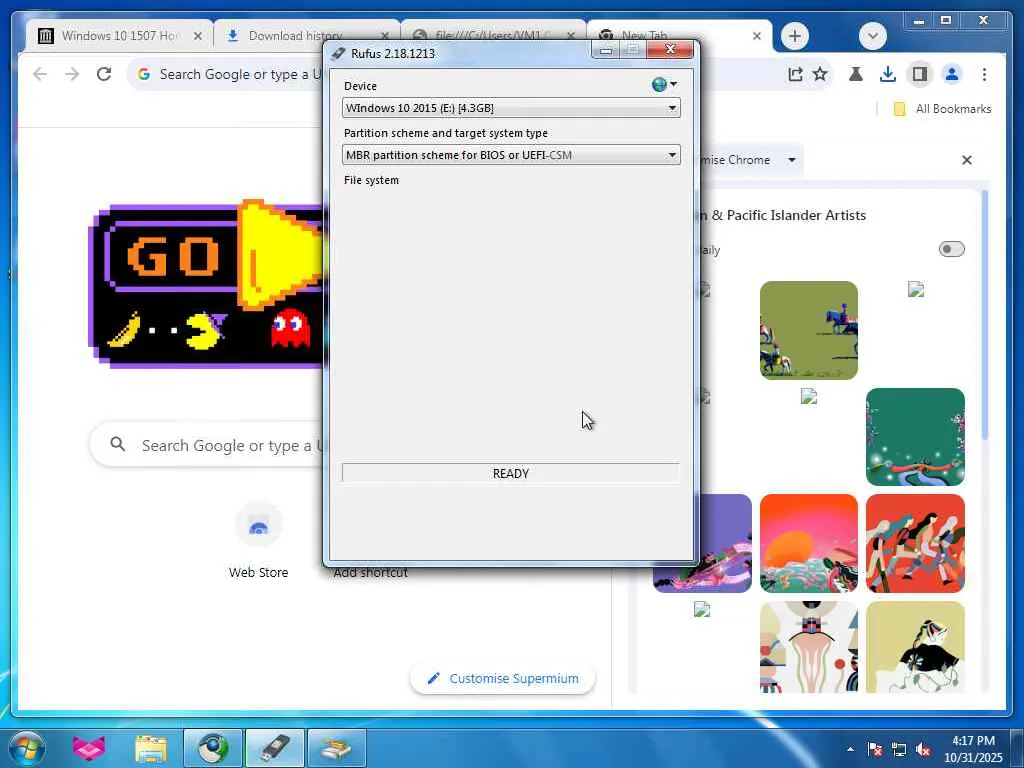
Task: Select the horse riders theme thumbnail
Action: tap(808, 330)
